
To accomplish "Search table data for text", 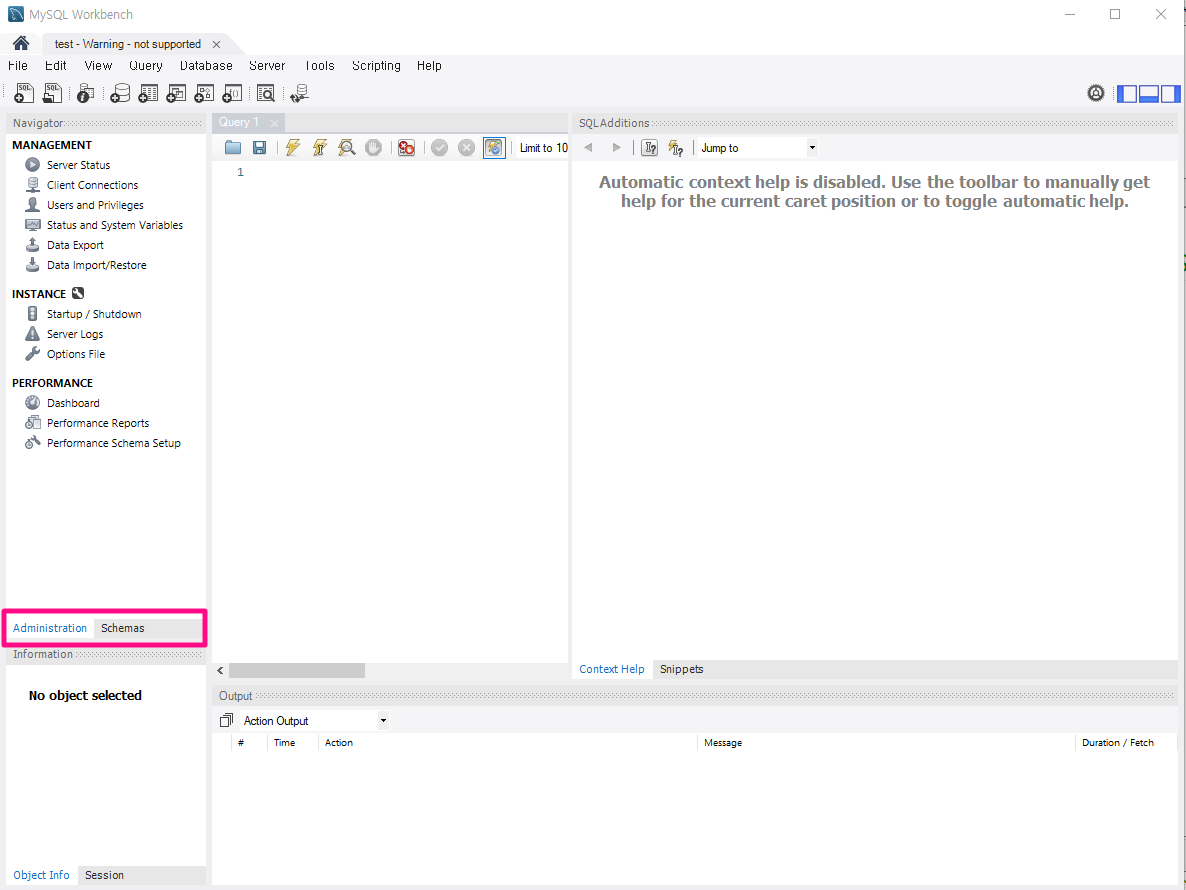I will [x=265, y=93].
